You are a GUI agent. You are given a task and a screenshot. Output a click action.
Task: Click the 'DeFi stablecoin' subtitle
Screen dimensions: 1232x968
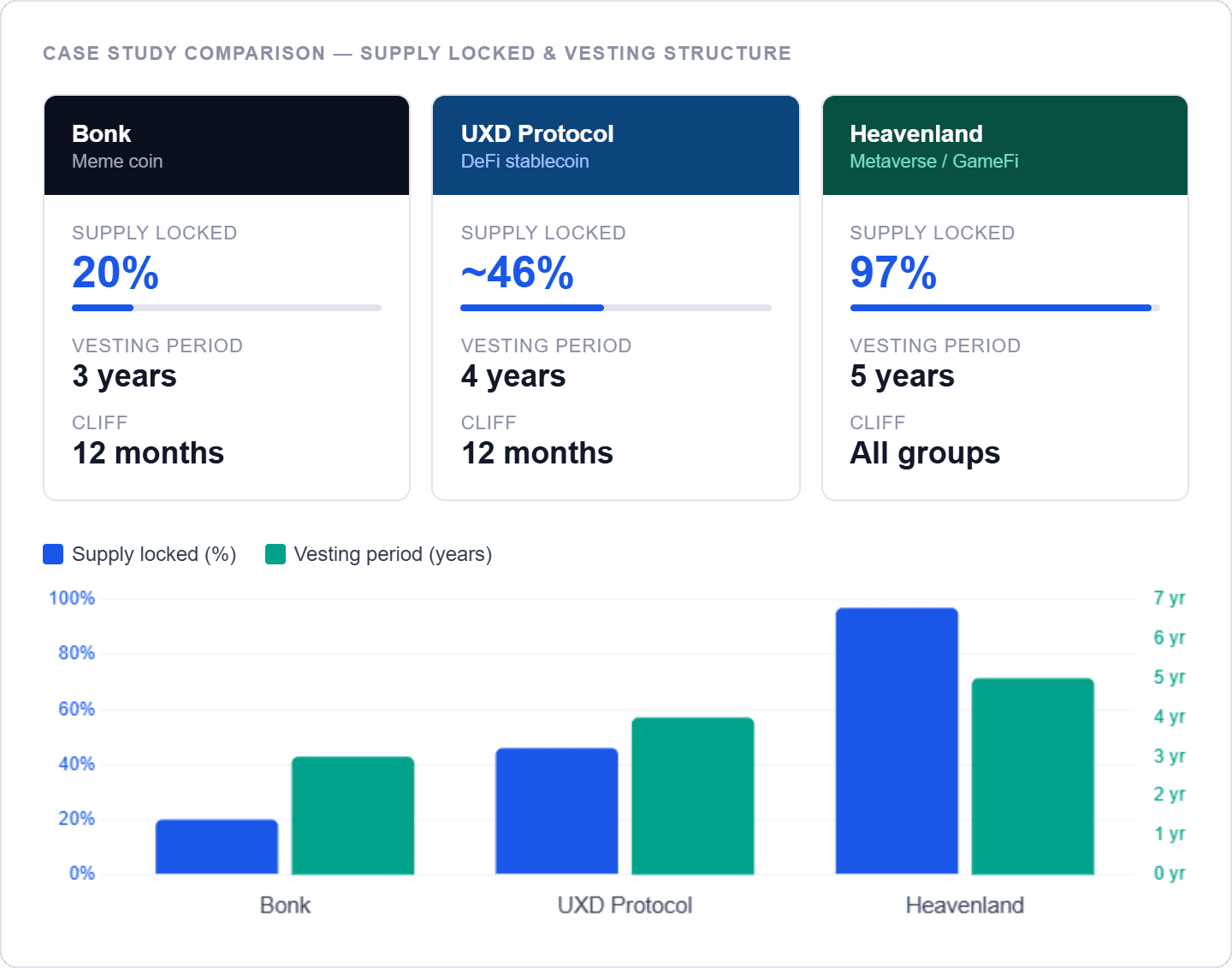click(x=525, y=162)
